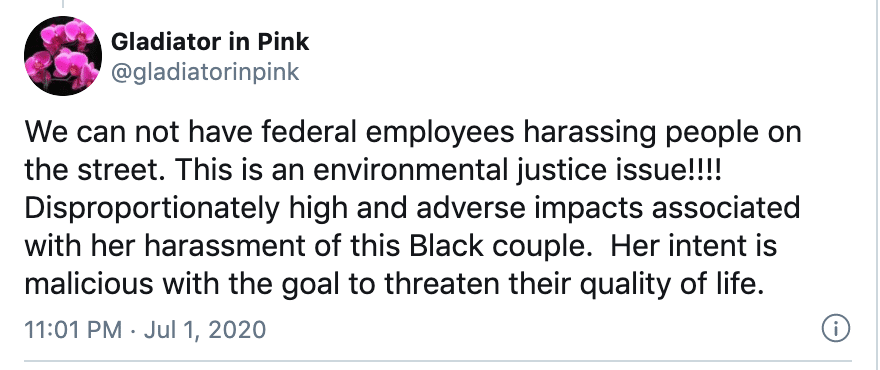This screenshot has width=880, height=370.
Task: Visit the @gladiatorinpink handle
Action: pyautogui.click(x=205, y=73)
